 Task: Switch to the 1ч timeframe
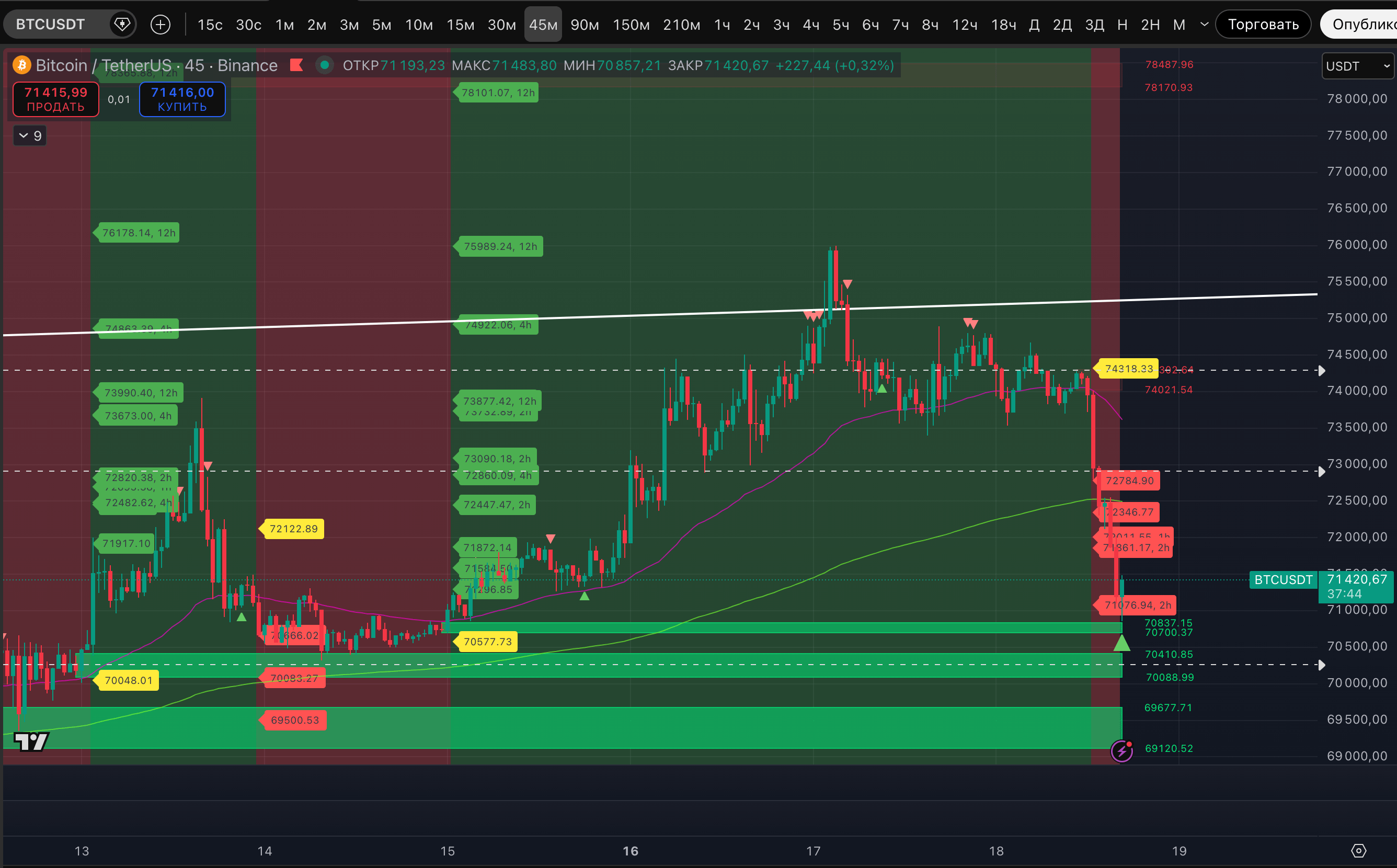[722, 25]
